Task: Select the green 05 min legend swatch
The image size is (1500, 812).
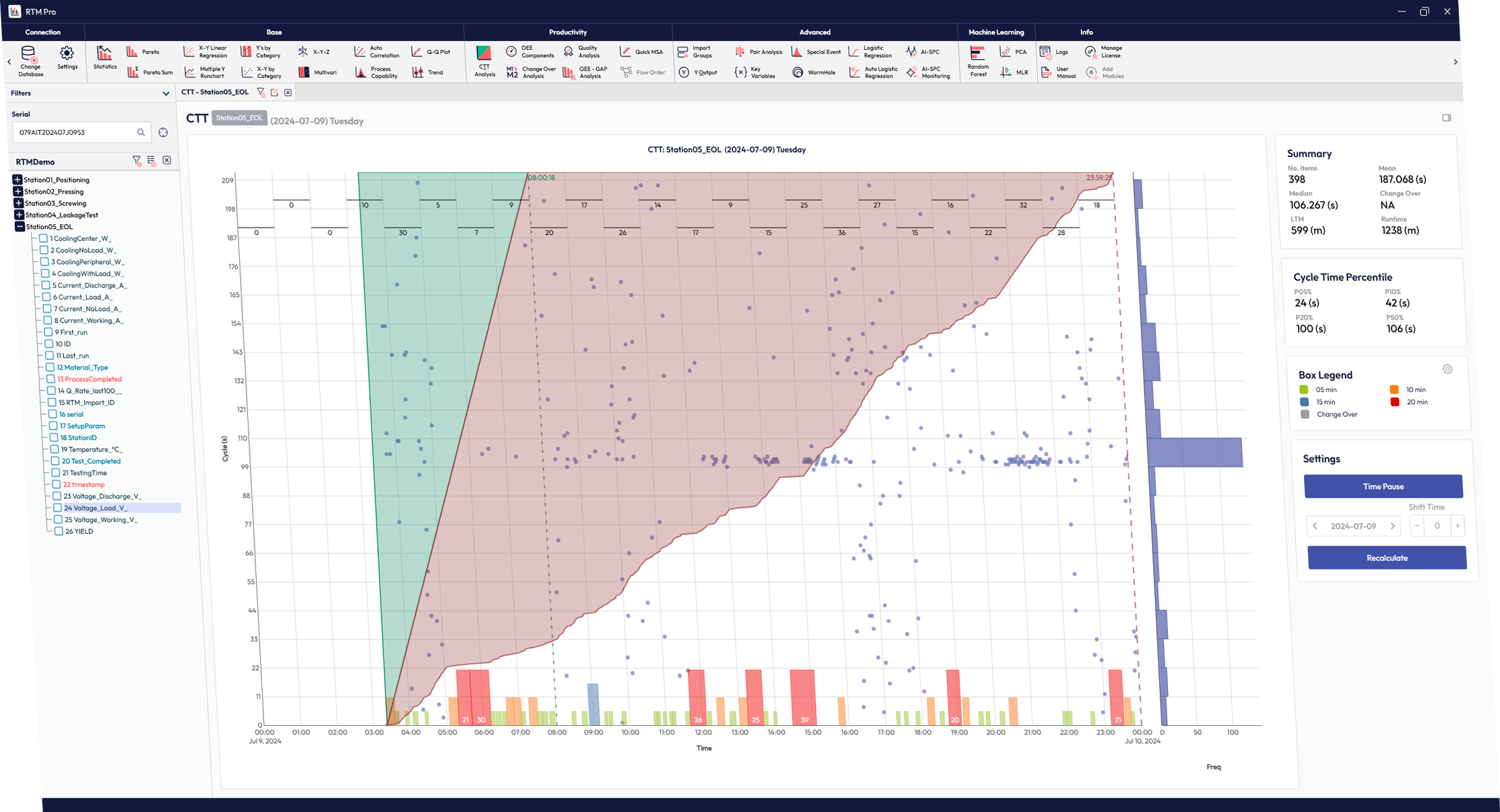Action: [x=1303, y=389]
